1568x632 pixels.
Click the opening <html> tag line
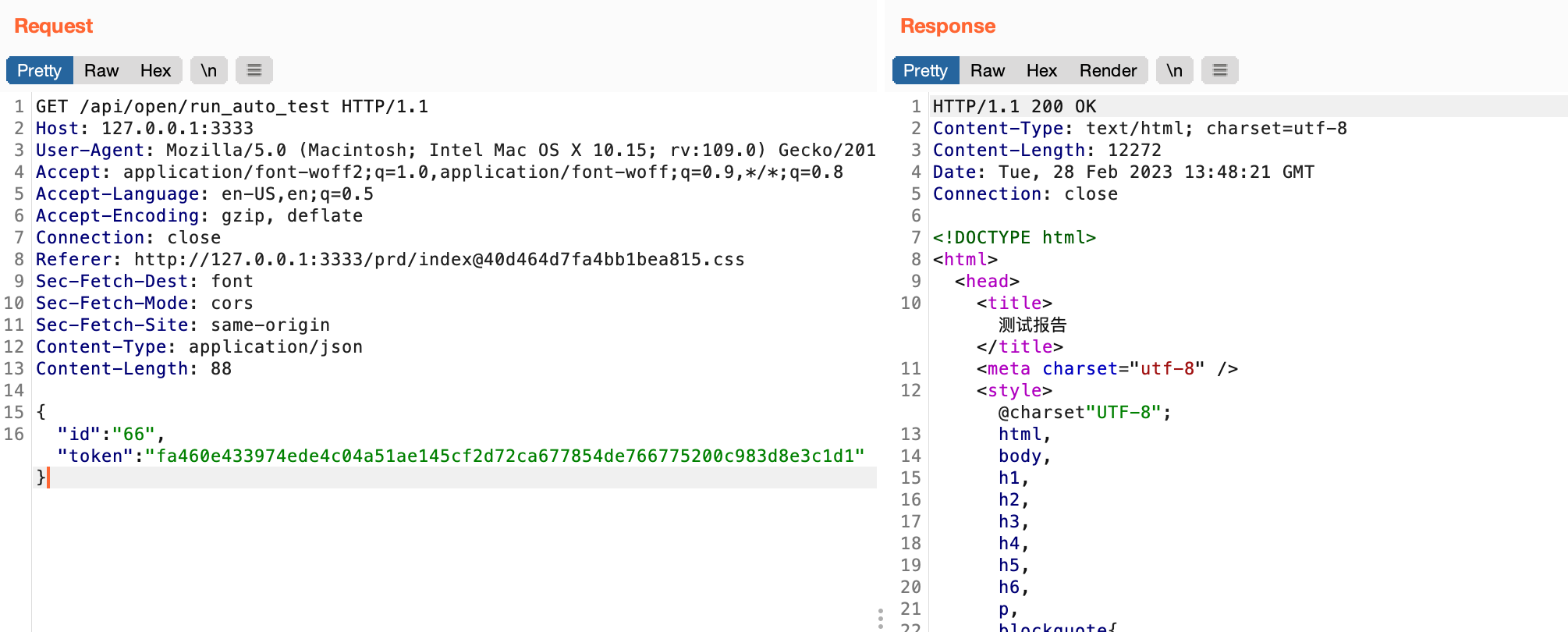[965, 259]
